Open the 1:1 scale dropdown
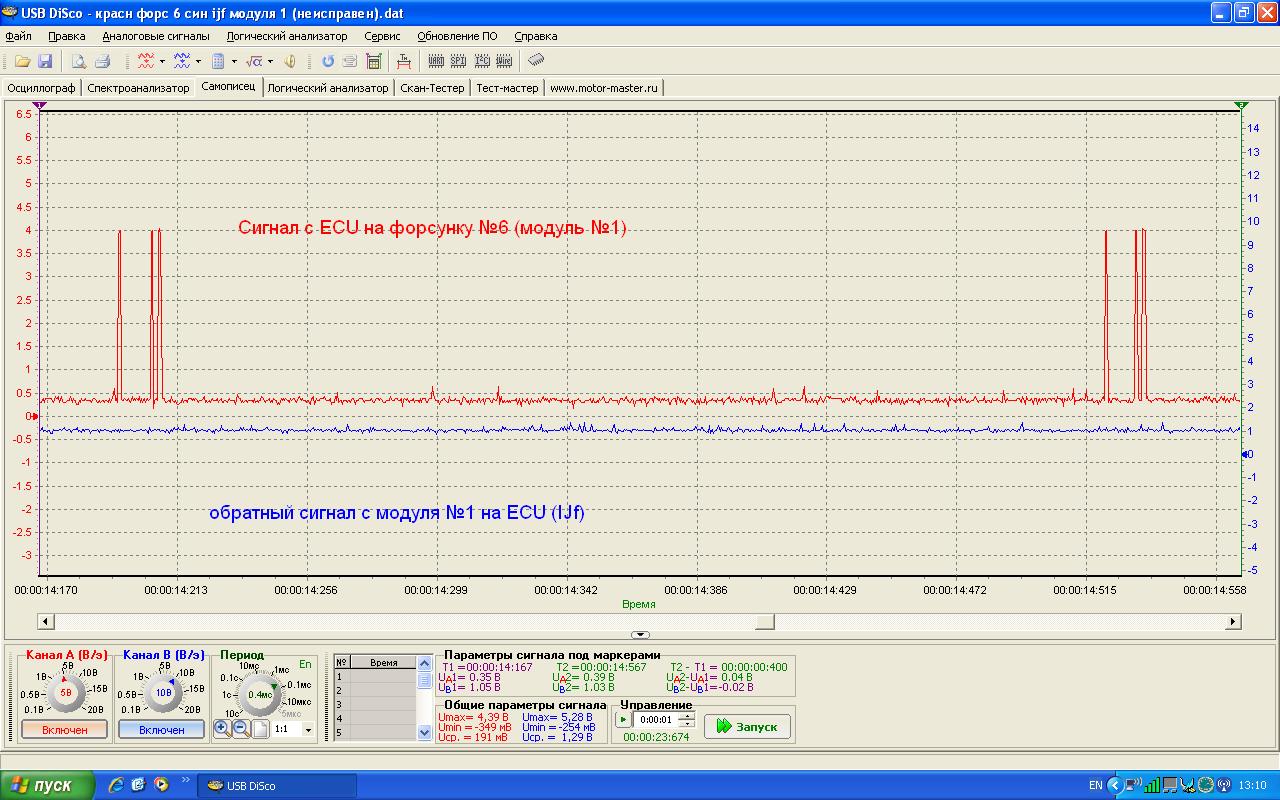The image size is (1280, 800). [x=308, y=730]
